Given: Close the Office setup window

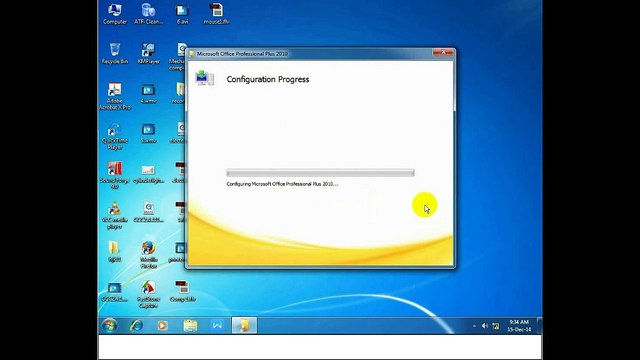Looking at the screenshot, I should click(443, 52).
